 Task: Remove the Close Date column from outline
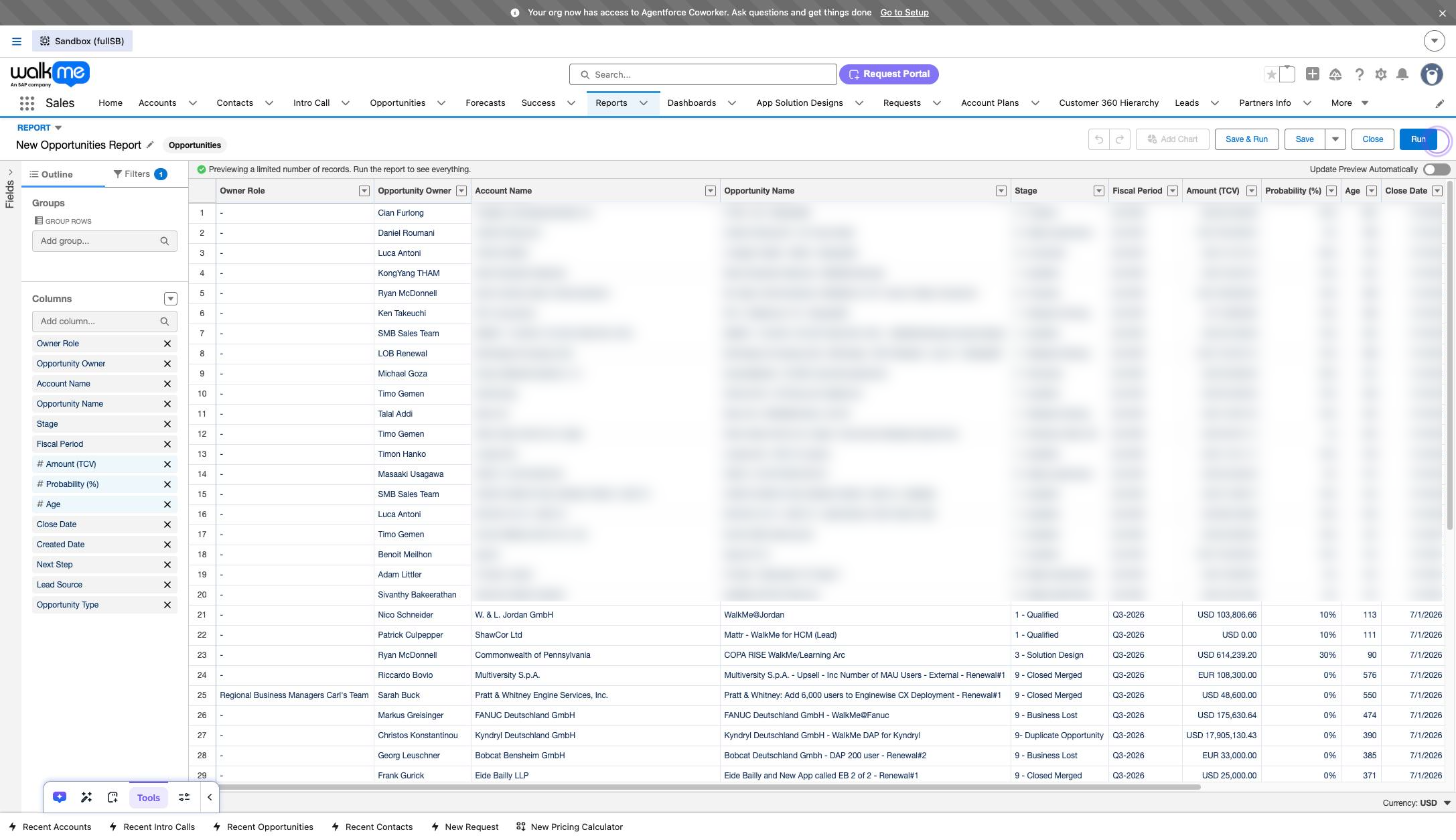[167, 524]
